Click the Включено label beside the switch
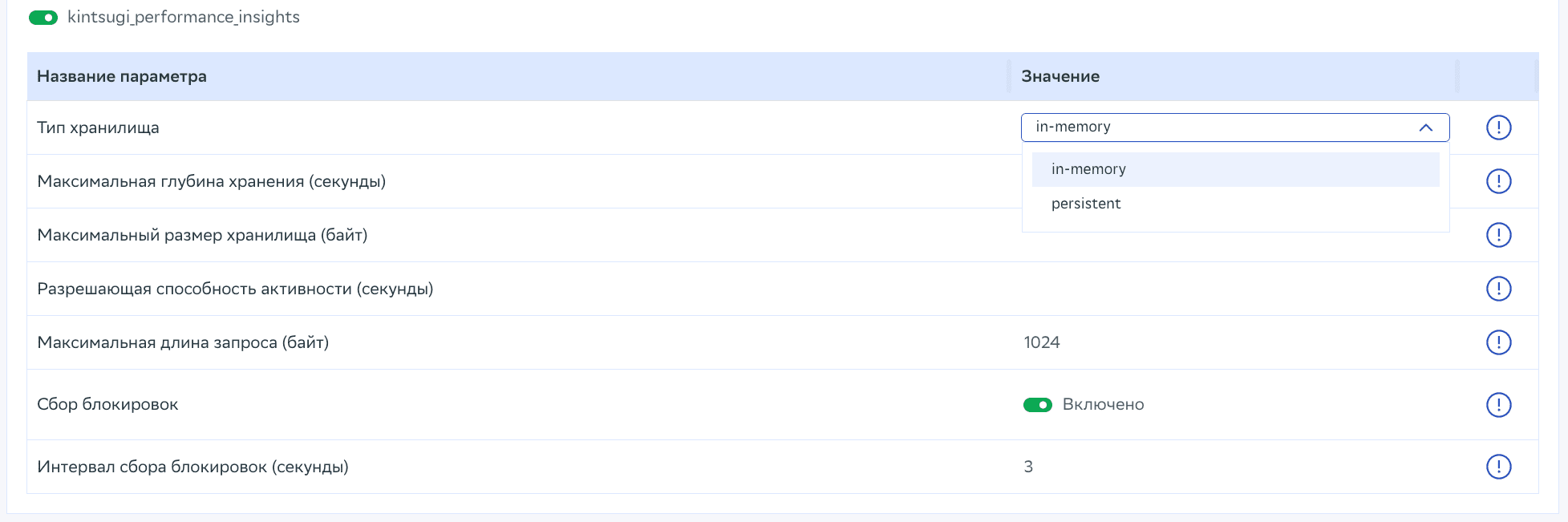 (1103, 405)
